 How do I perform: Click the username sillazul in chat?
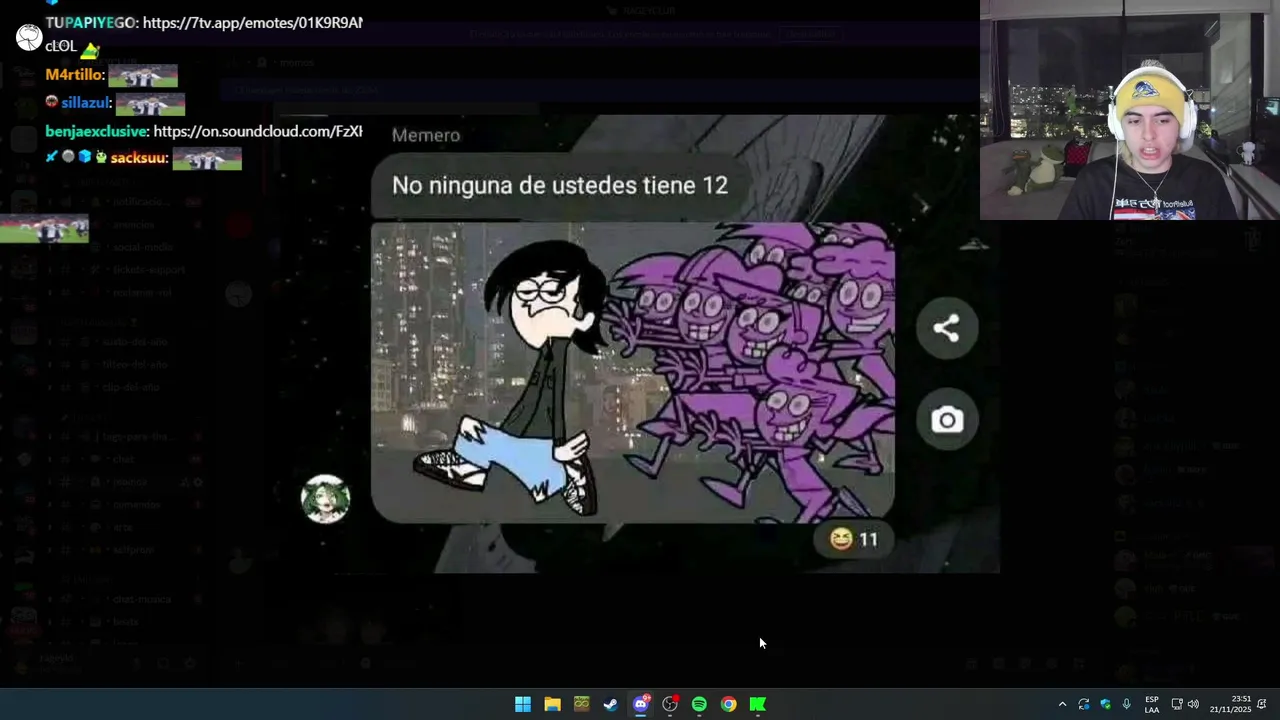(x=86, y=103)
